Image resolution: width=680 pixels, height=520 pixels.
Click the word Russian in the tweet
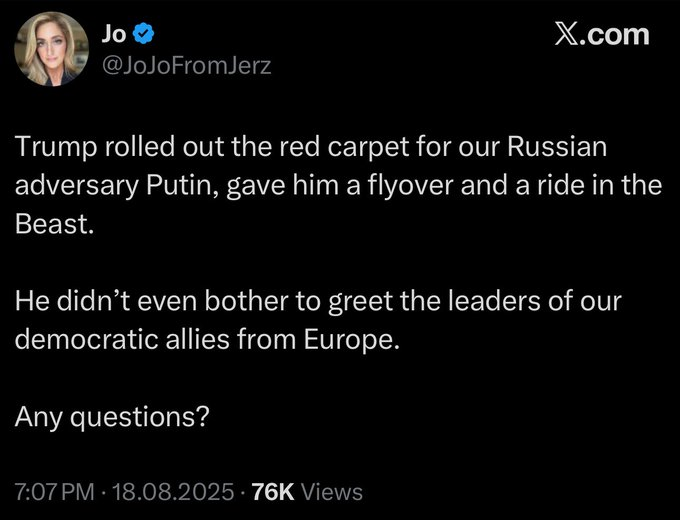557,147
